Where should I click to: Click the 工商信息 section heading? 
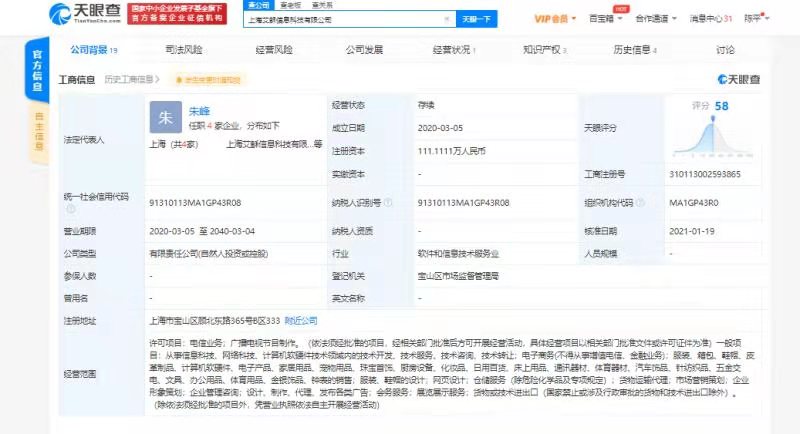click(x=77, y=80)
